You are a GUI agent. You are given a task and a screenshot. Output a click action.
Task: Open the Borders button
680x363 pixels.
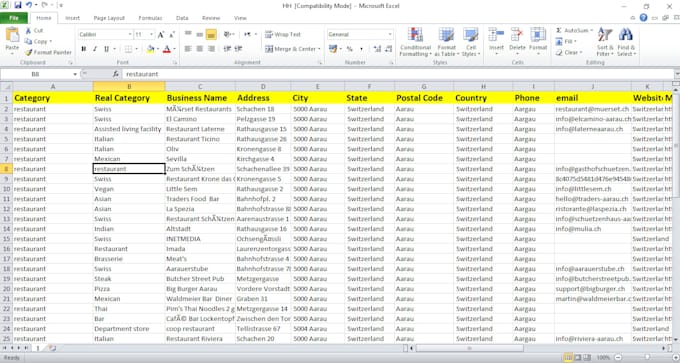coord(128,49)
